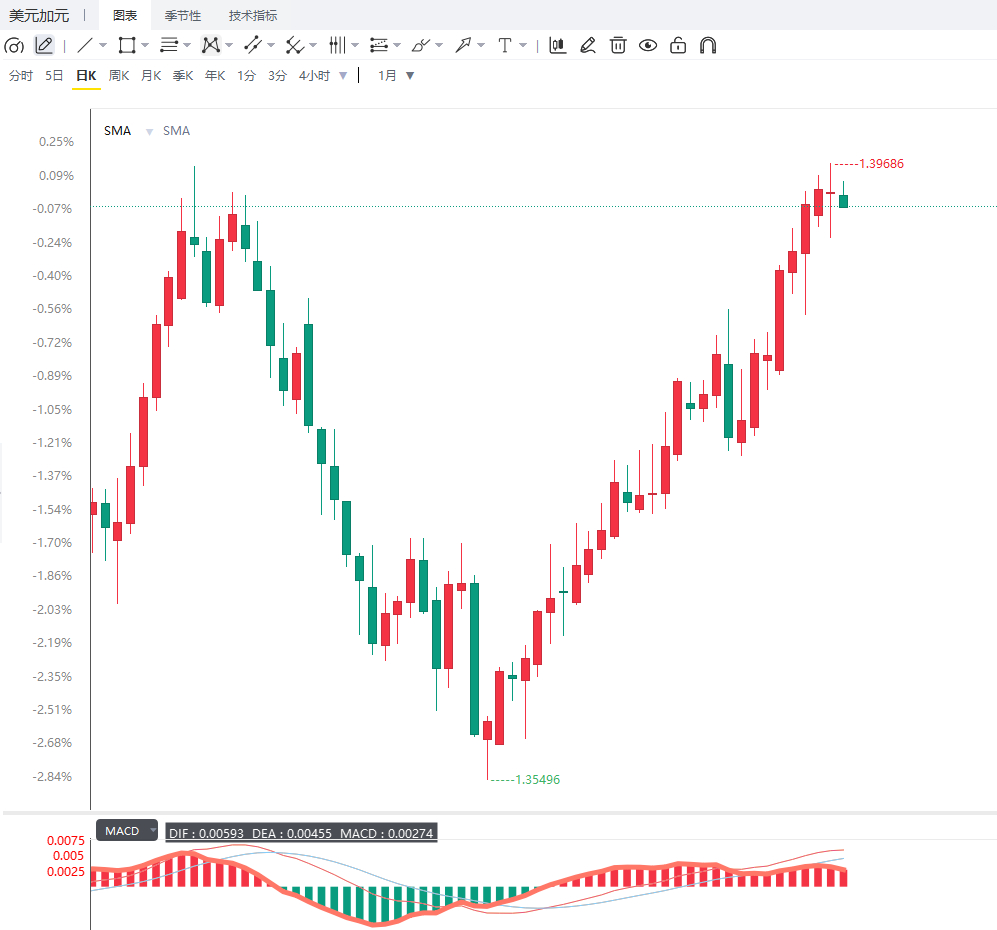
Task: Expand the text tool dropdown
Action: [523, 46]
